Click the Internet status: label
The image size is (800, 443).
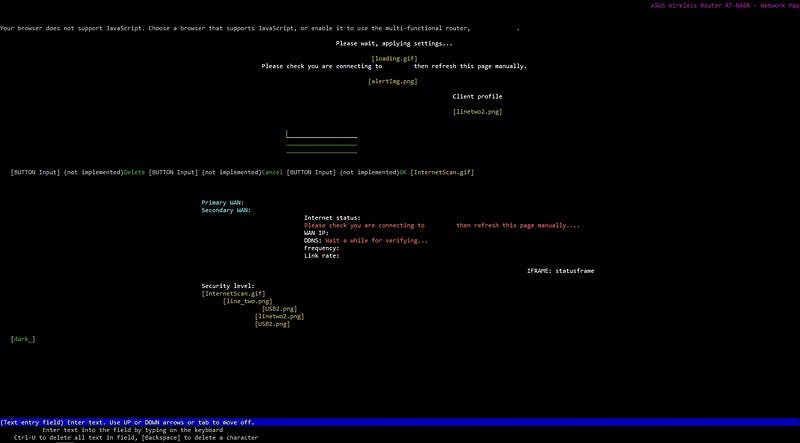tap(332, 218)
